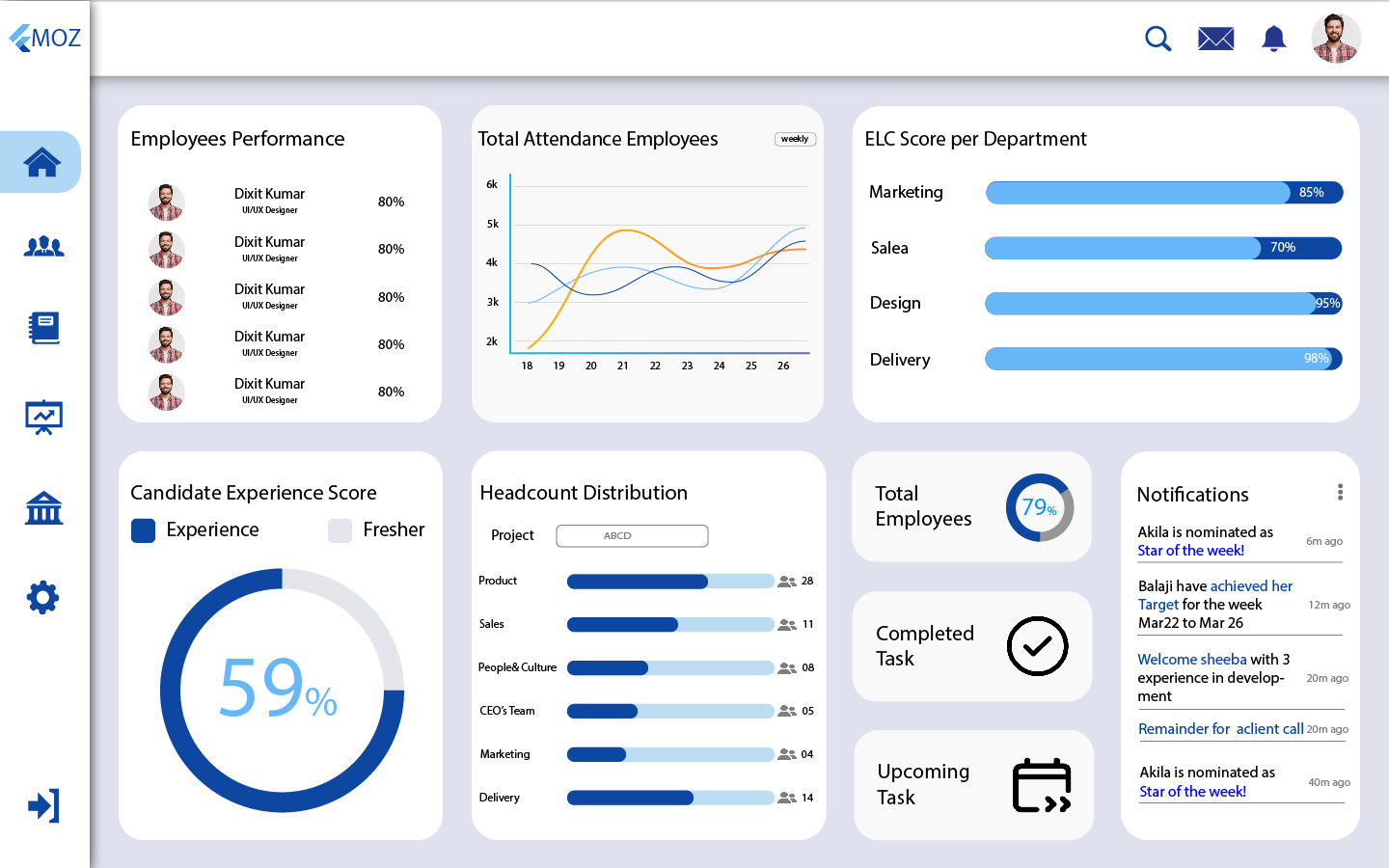The width and height of the screenshot is (1389, 868).
Task: Open the presentation chart sidebar icon
Action: (43, 418)
